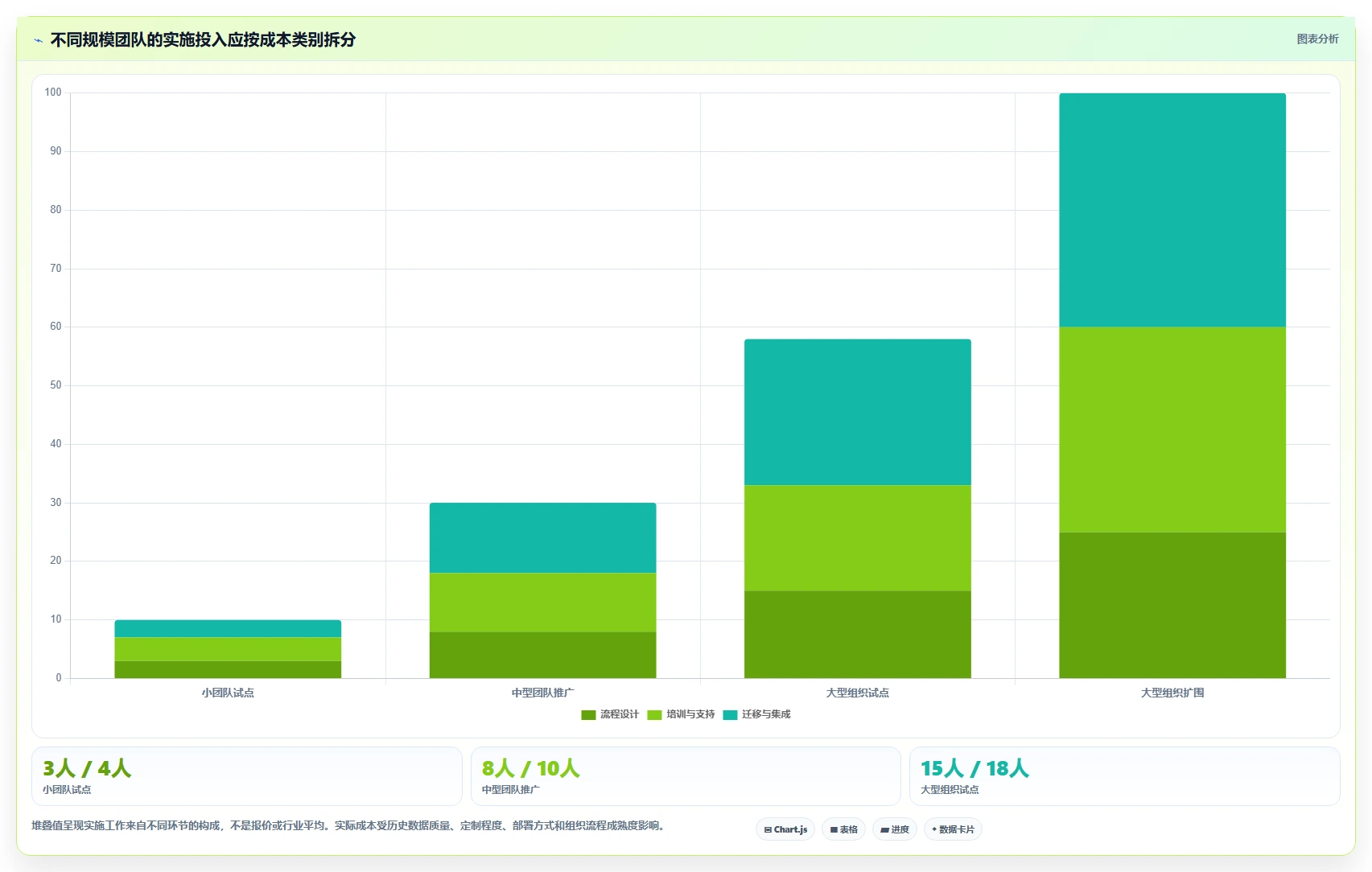Click the 中型团队推广 caption in second data card
The height and width of the screenshot is (872, 1372).
(x=511, y=790)
